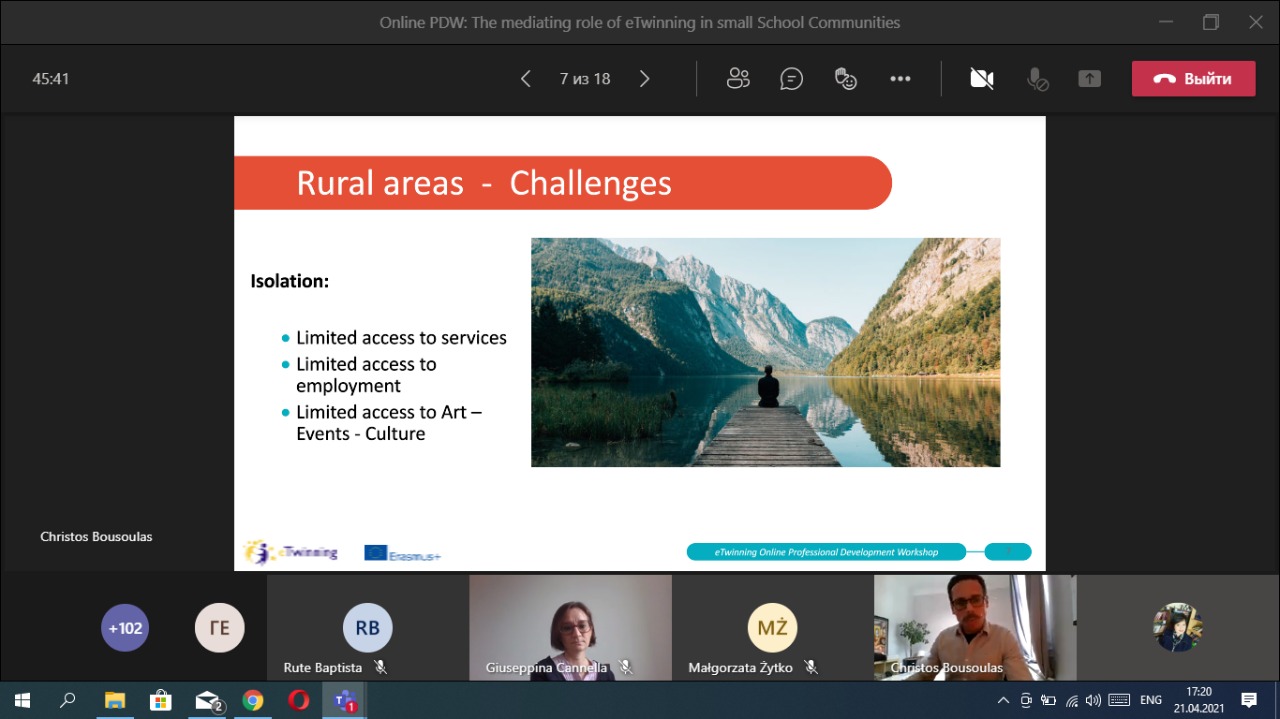This screenshot has height=719, width=1280.
Task: Click the ГЕ participant avatar
Action: (219, 629)
